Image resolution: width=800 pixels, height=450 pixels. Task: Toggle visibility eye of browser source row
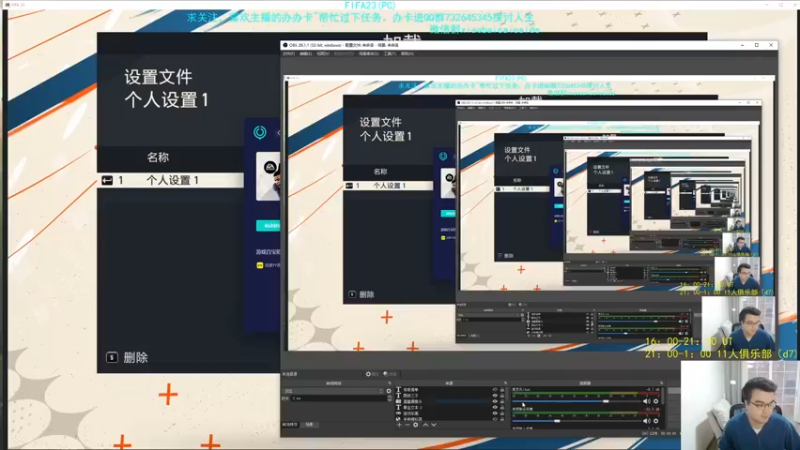495,419
